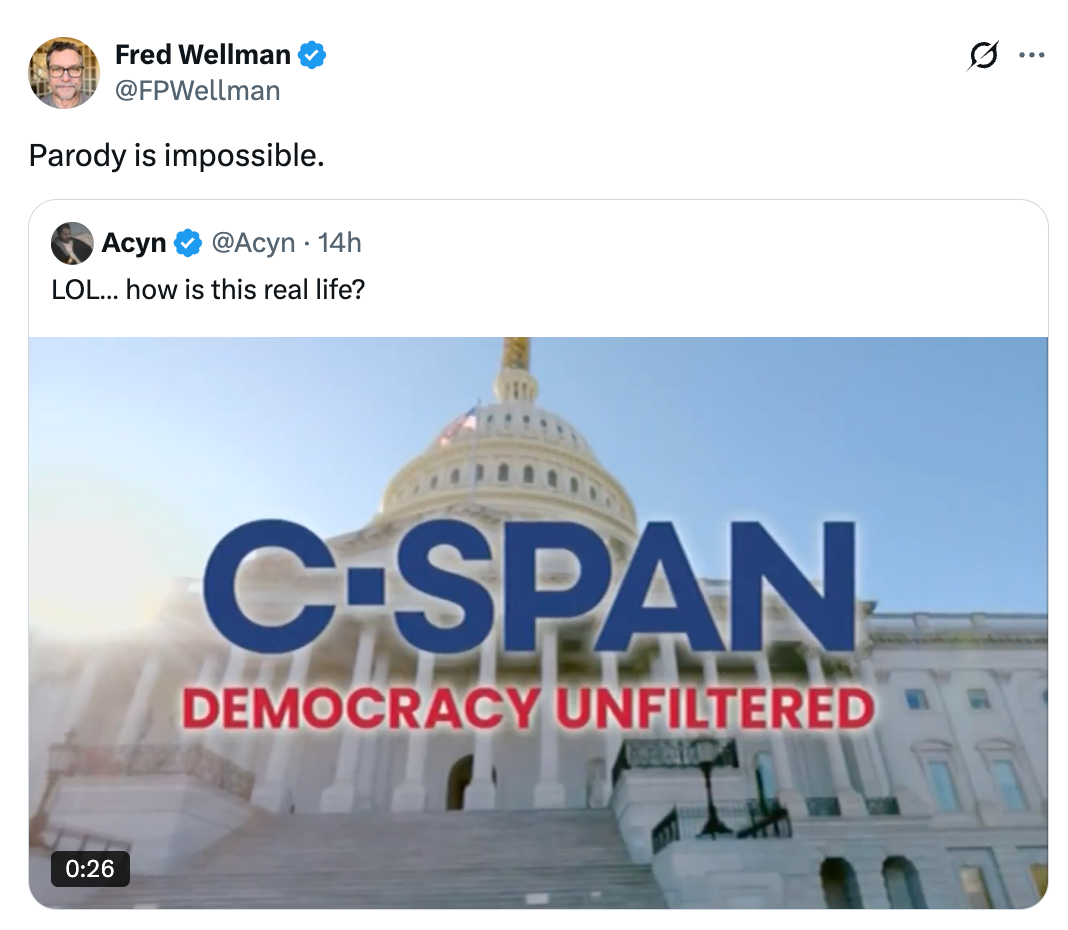Open the Acyn display name in quoted tweet
1068x930 pixels.
coord(134,243)
